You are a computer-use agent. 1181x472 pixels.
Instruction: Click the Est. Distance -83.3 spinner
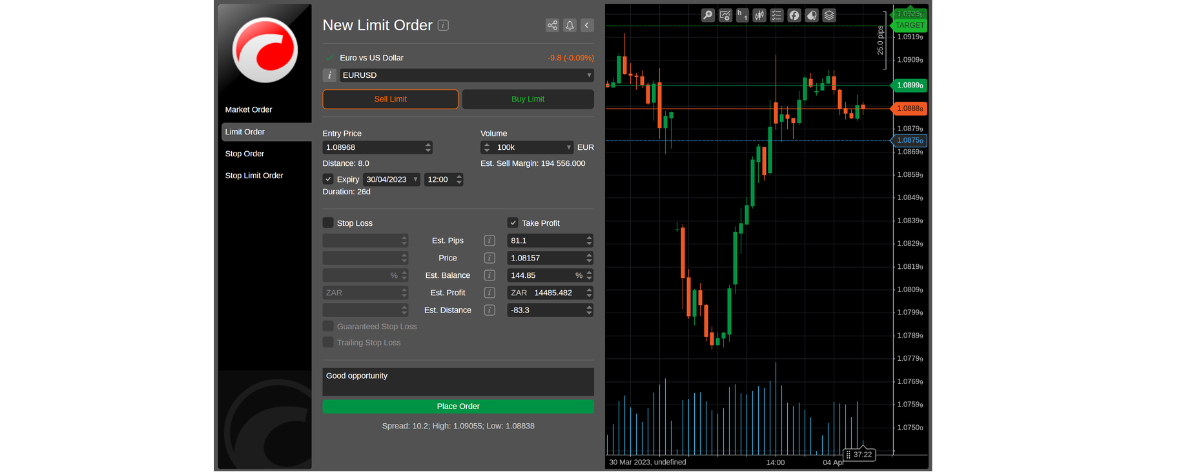click(589, 310)
